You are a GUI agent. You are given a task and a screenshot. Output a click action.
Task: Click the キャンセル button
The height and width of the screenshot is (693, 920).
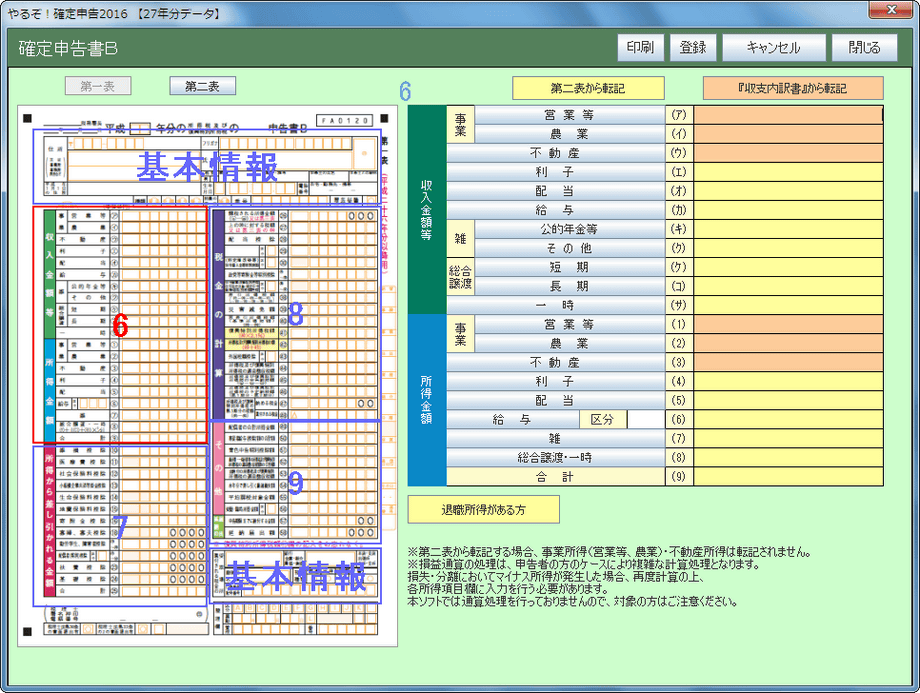pyautogui.click(x=773, y=48)
